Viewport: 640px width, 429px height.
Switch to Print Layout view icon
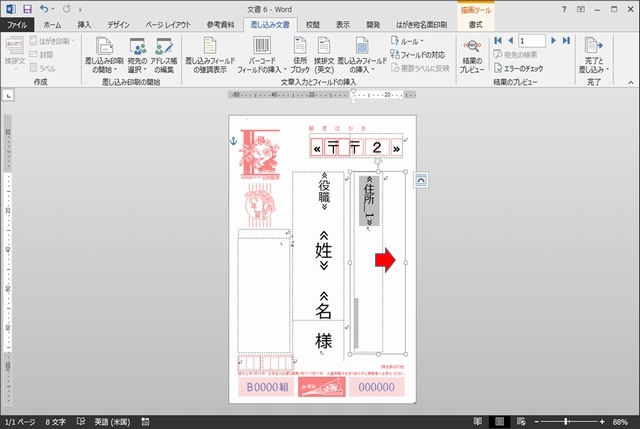(x=499, y=421)
